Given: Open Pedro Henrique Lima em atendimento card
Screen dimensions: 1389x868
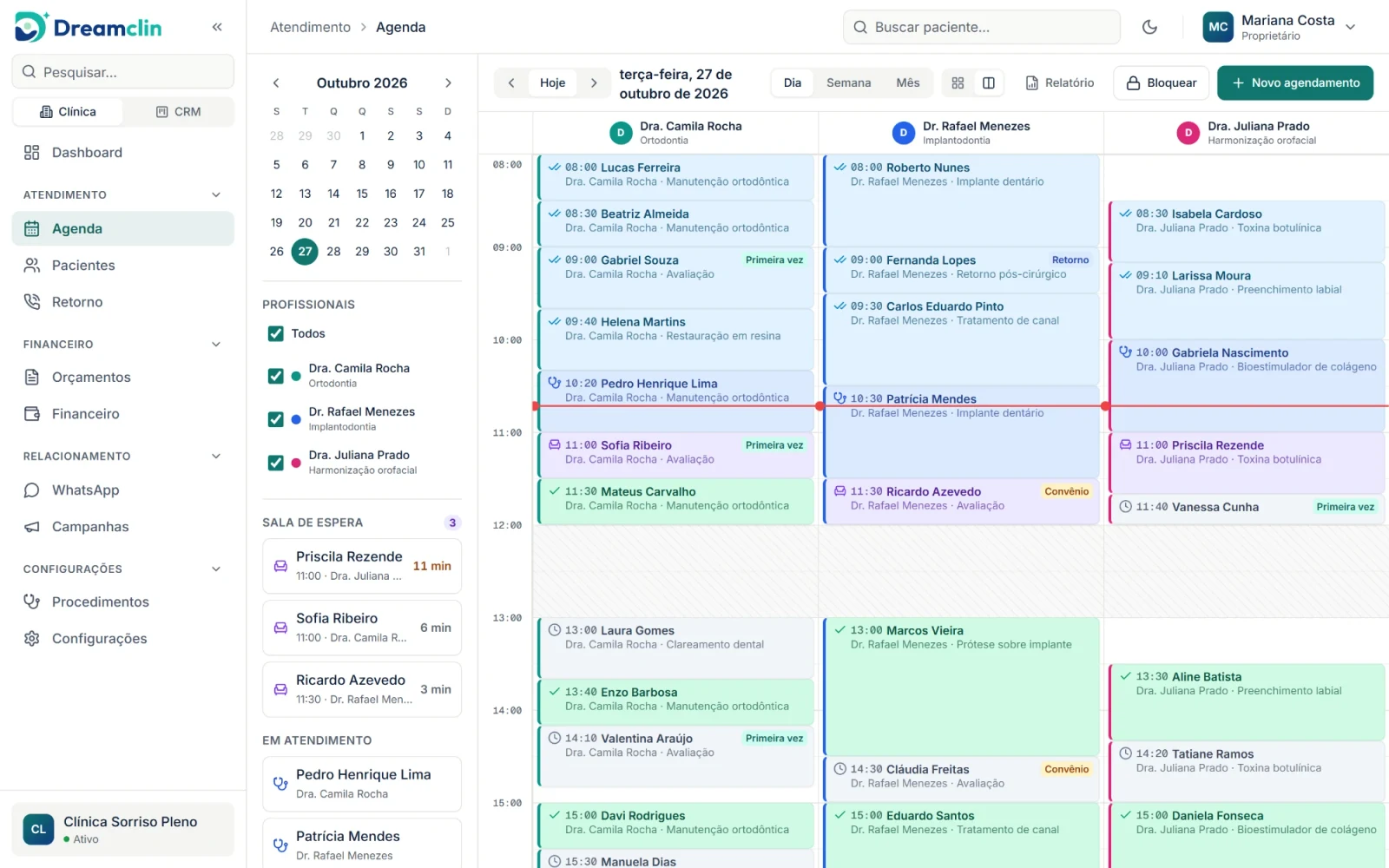Looking at the screenshot, I should pyautogui.click(x=362, y=784).
